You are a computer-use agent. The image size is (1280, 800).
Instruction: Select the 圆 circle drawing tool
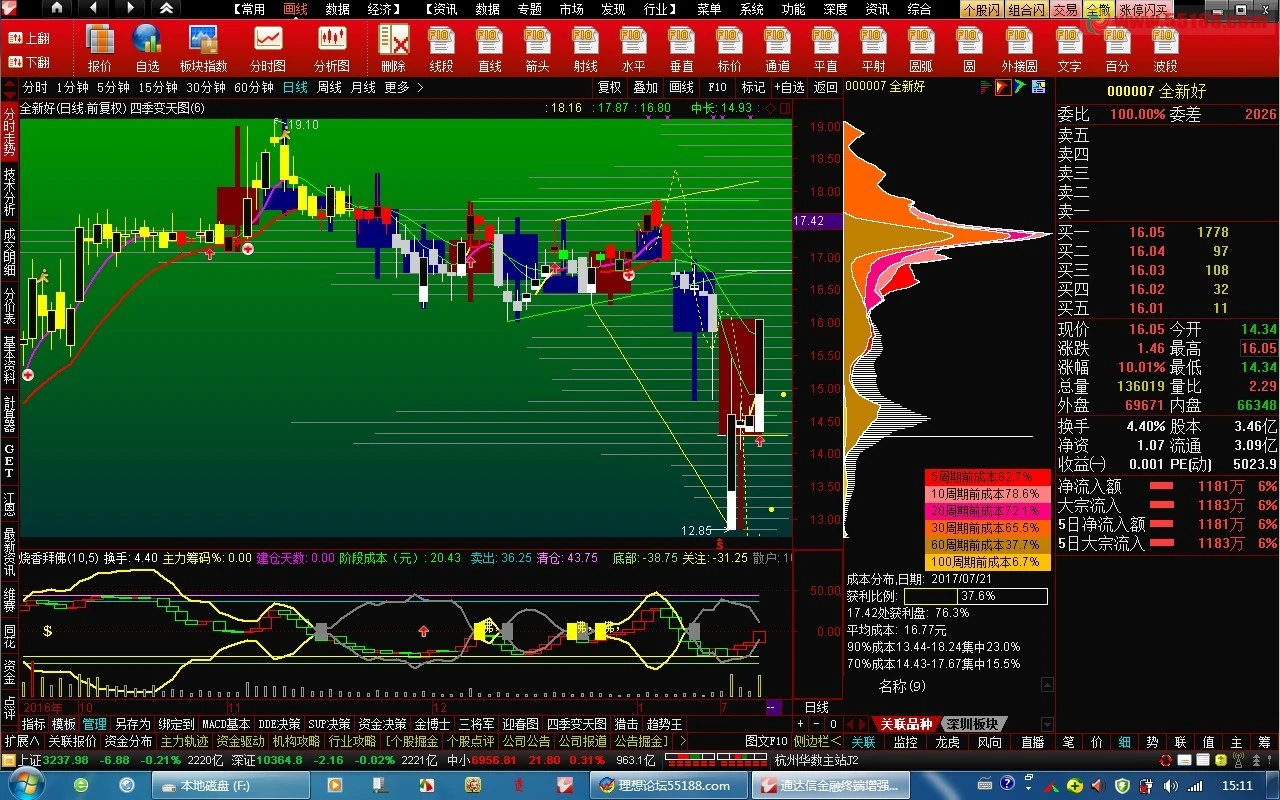(x=969, y=48)
